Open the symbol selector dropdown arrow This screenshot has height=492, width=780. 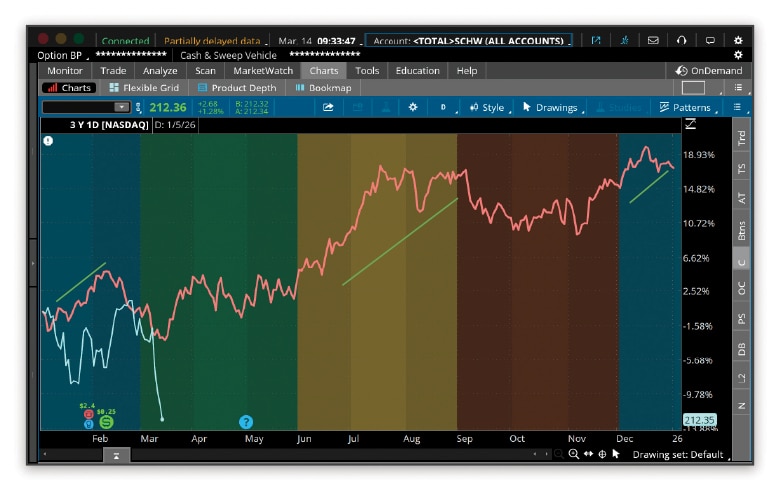tap(121, 107)
